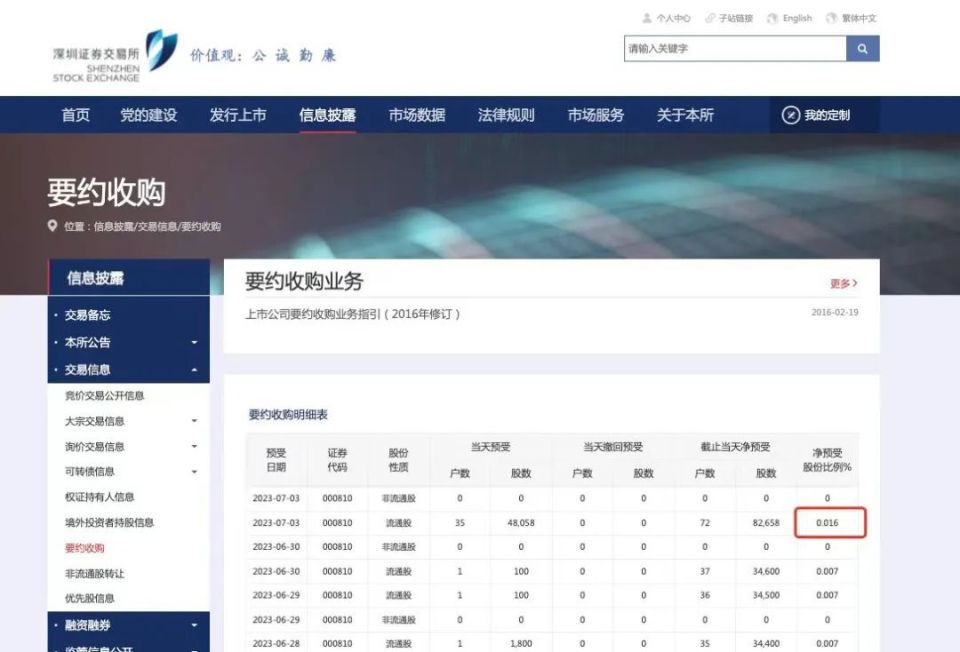
Task: Click the search magnifier icon
Action: tap(862, 47)
